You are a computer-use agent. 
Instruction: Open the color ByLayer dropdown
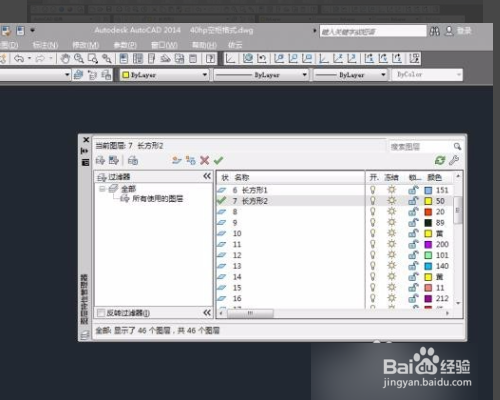pos(164,75)
